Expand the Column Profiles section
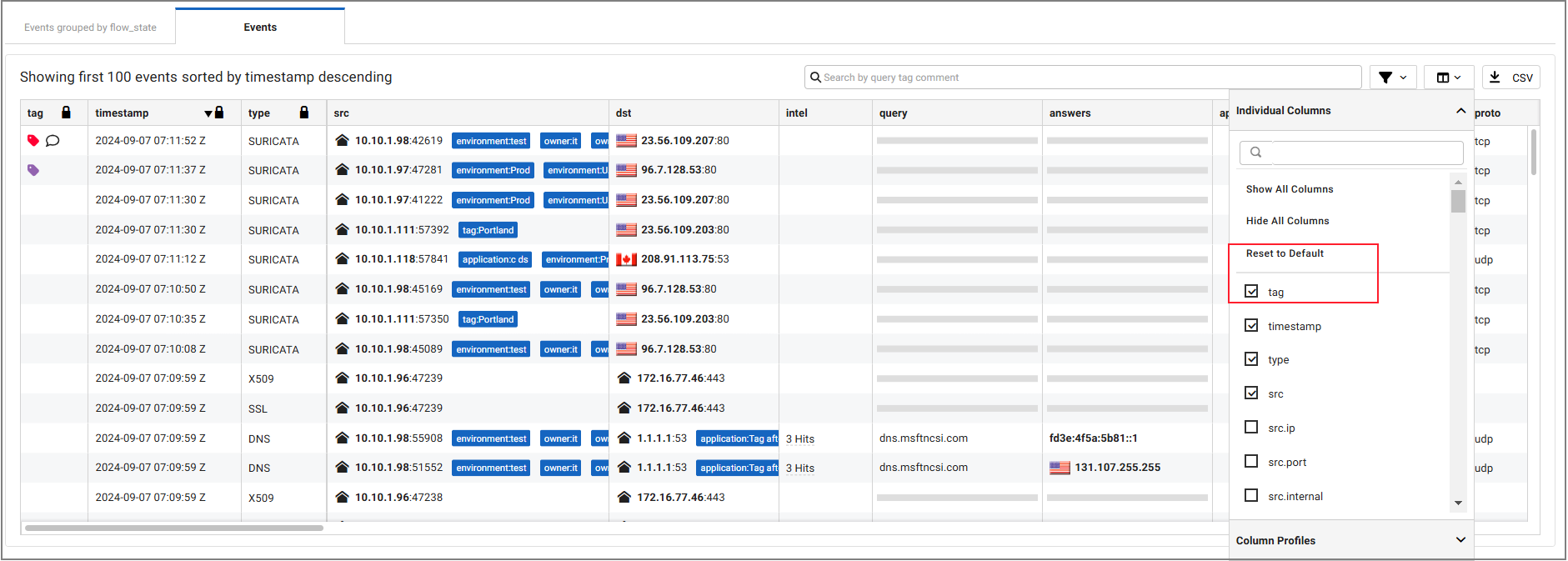This screenshot has width=1568, height=561. [1460, 540]
